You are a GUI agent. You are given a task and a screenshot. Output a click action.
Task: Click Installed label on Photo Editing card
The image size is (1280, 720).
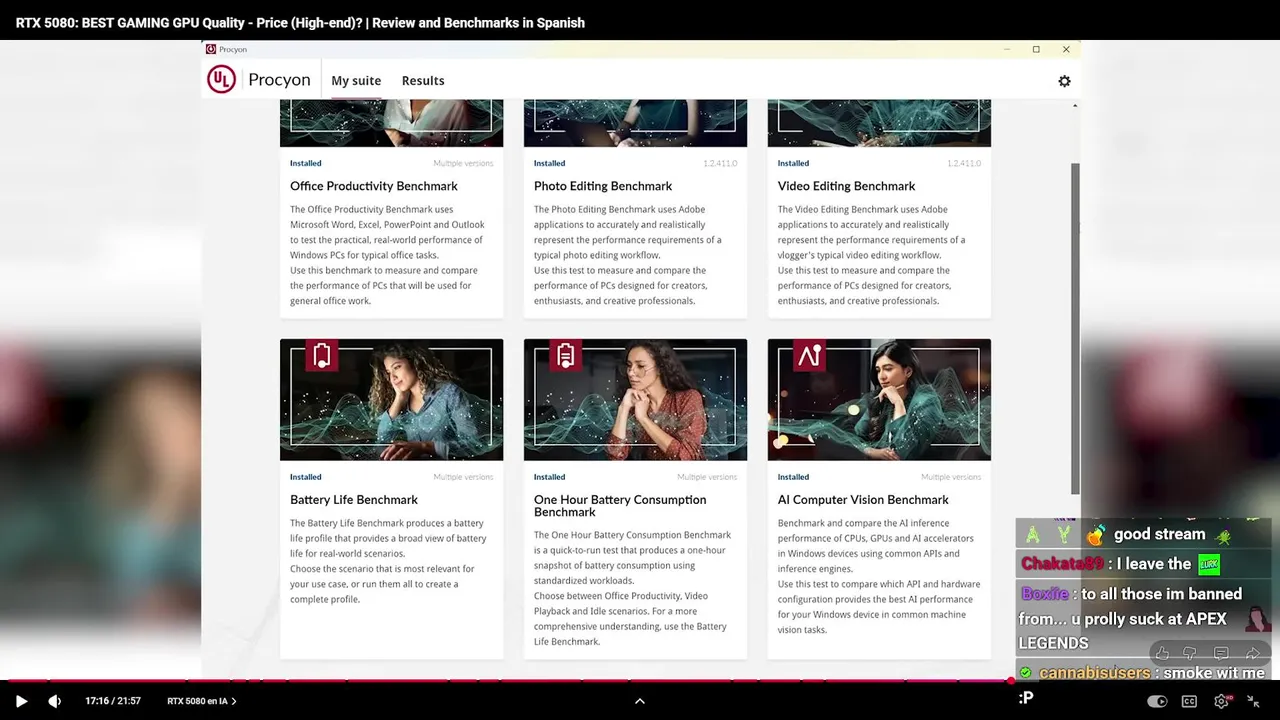point(550,163)
